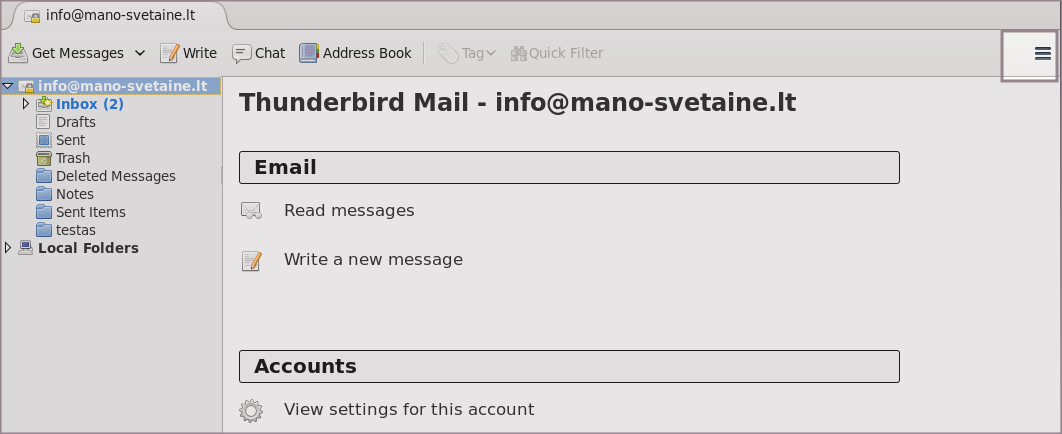
Task: Open the Deleted Messages folder
Action: tap(115, 176)
